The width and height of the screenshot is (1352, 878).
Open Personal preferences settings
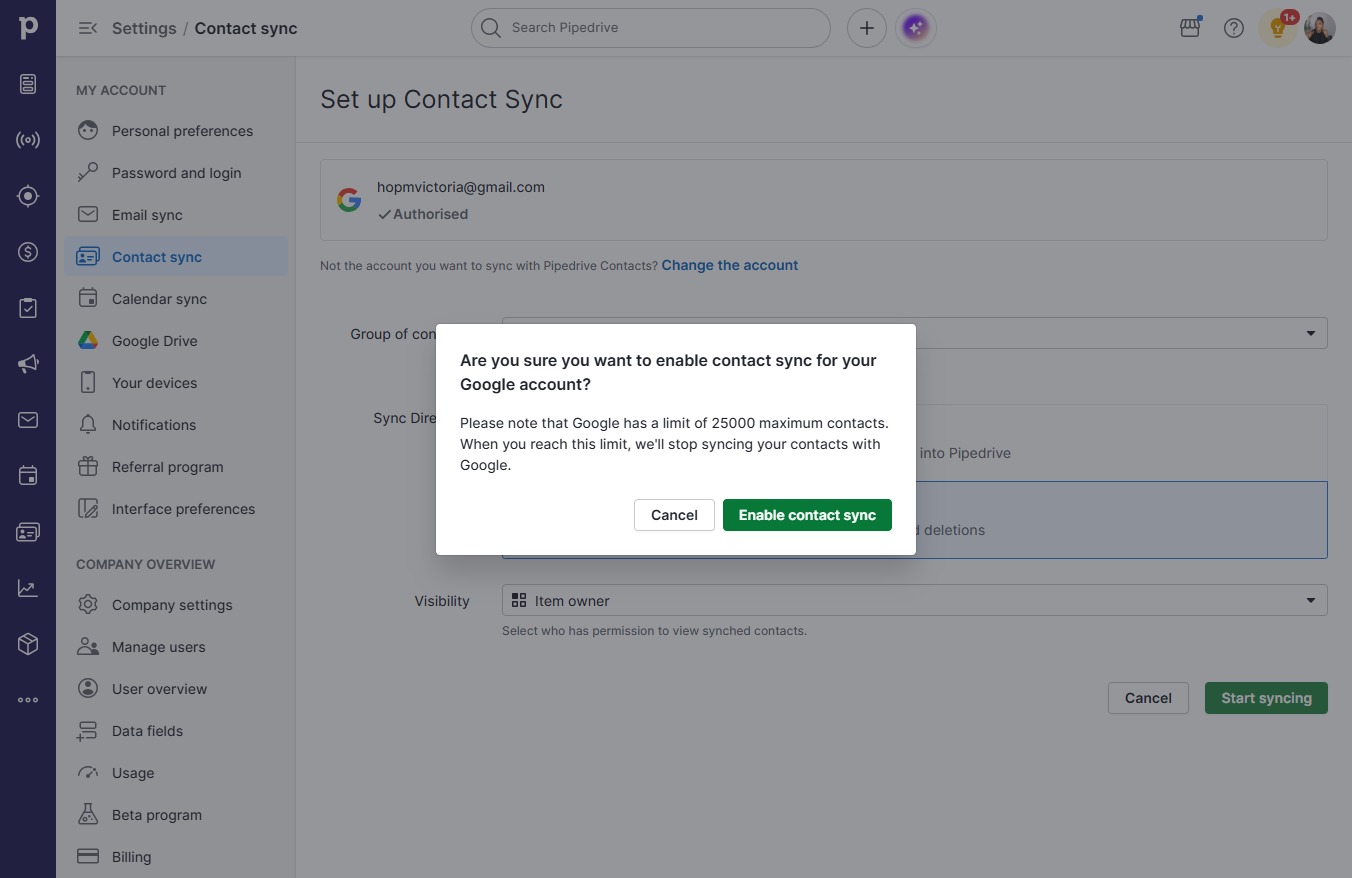176,131
